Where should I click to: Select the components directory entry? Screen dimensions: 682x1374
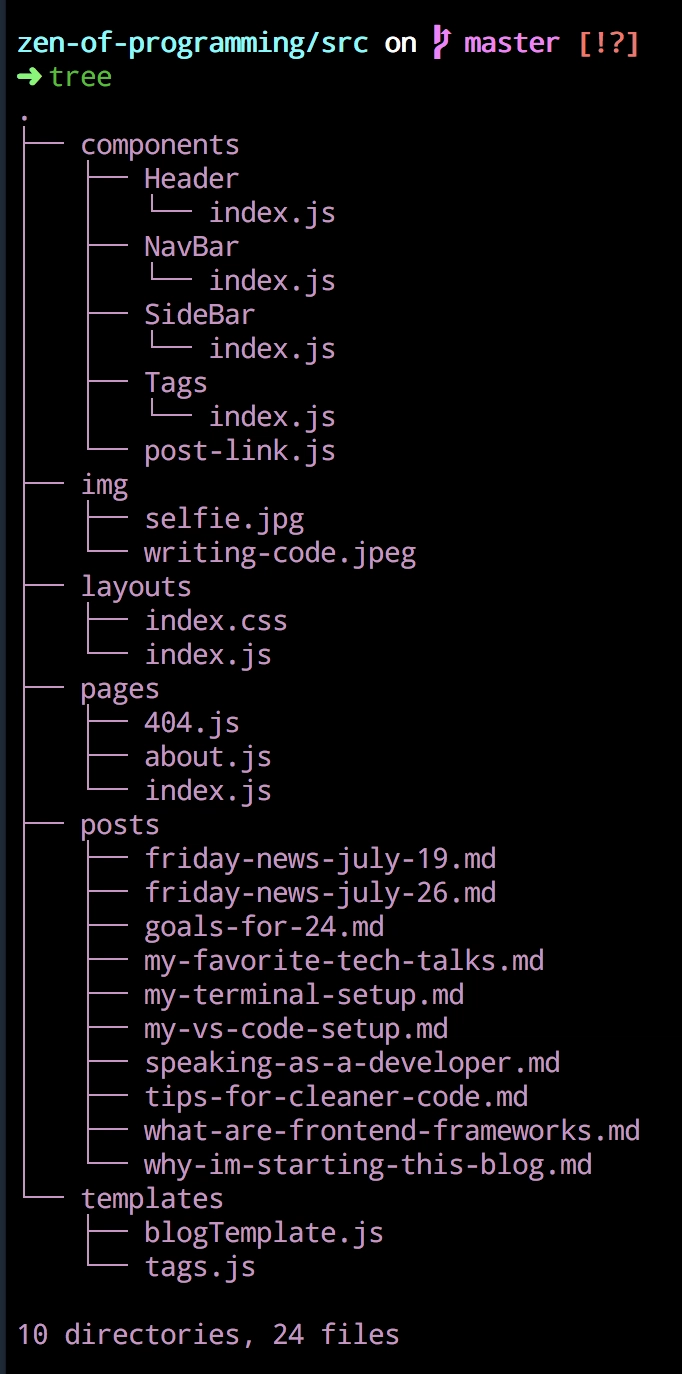tap(160, 145)
